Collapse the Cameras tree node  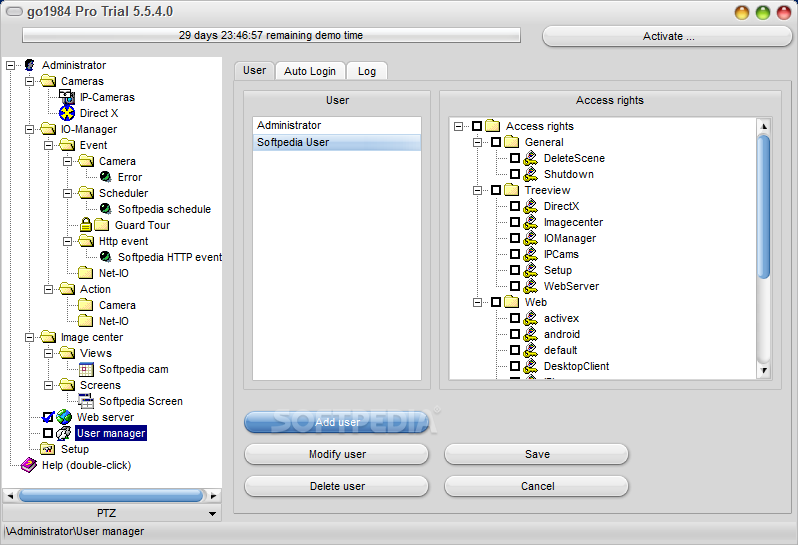(x=30, y=81)
